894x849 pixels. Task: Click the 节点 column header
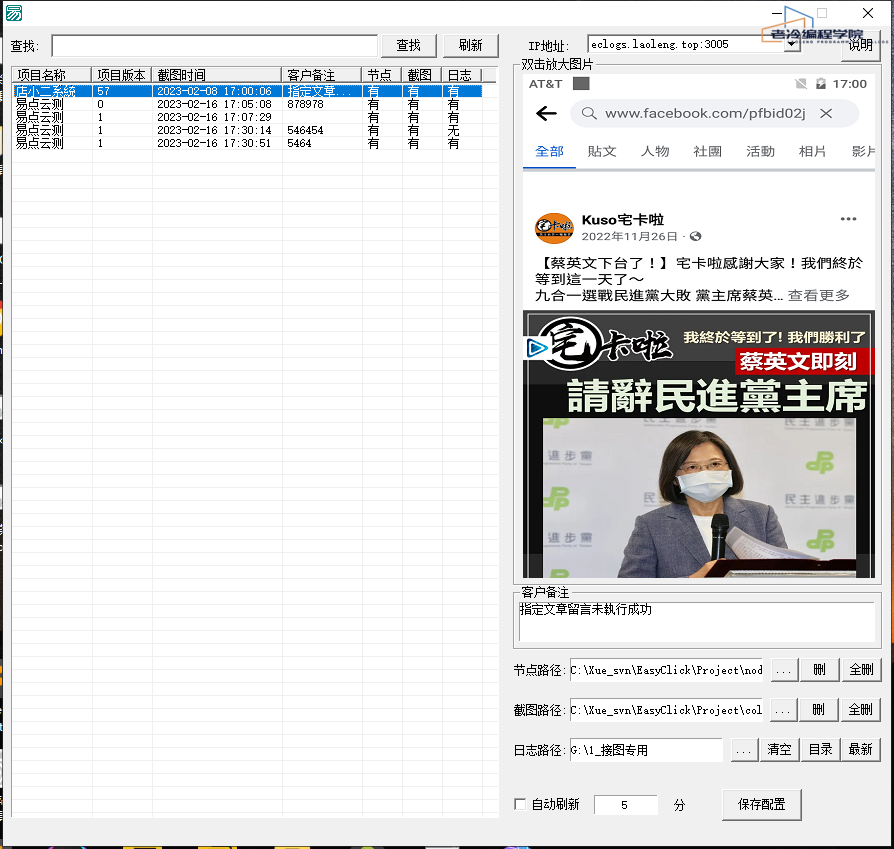click(x=381, y=75)
